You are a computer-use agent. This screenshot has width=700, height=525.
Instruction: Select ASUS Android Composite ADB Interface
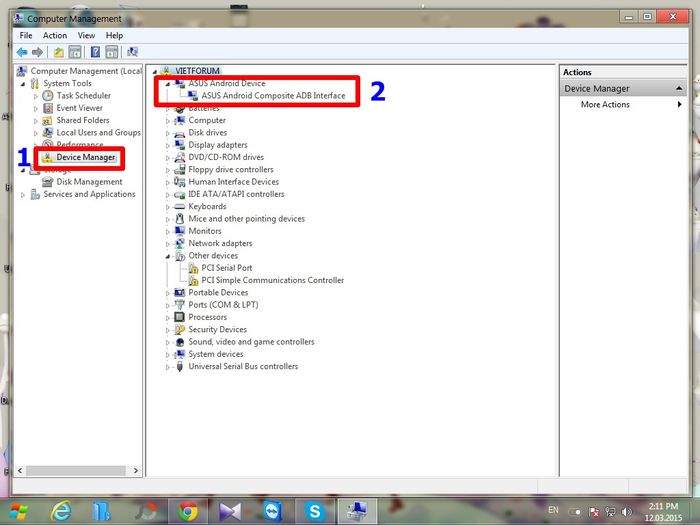(273, 96)
